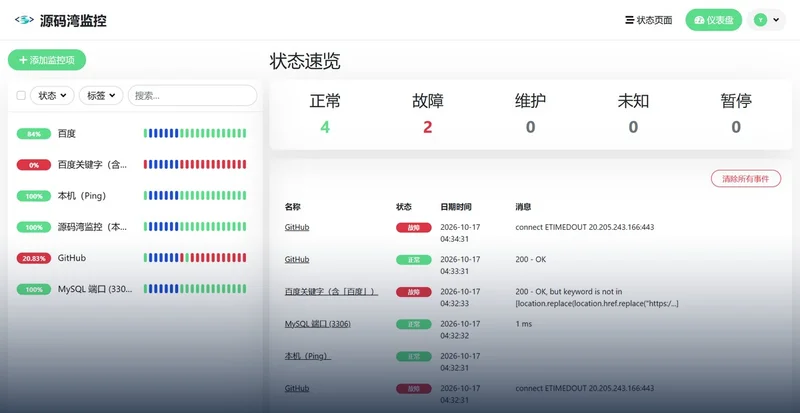Screen dimensions: 800x413
Task: Open the 状态 filter dropdown
Action: (x=52, y=95)
